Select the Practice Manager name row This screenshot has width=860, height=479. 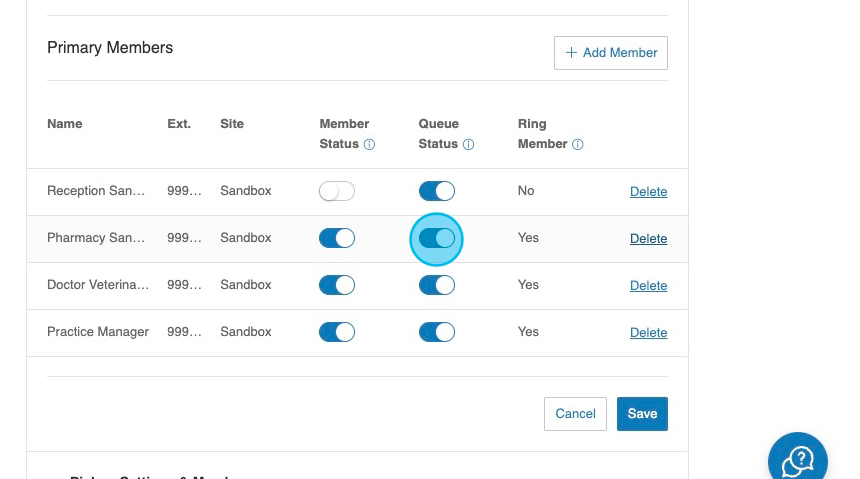click(x=98, y=332)
